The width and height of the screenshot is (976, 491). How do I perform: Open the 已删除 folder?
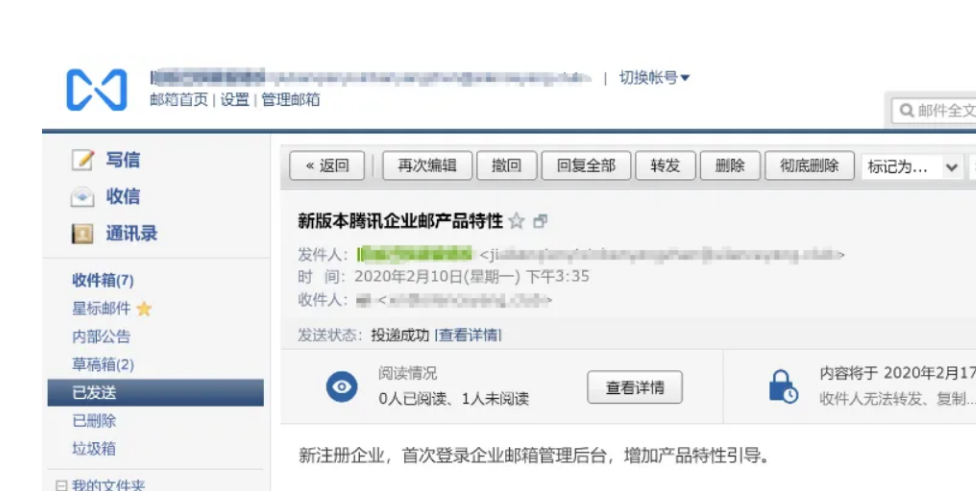(94, 421)
